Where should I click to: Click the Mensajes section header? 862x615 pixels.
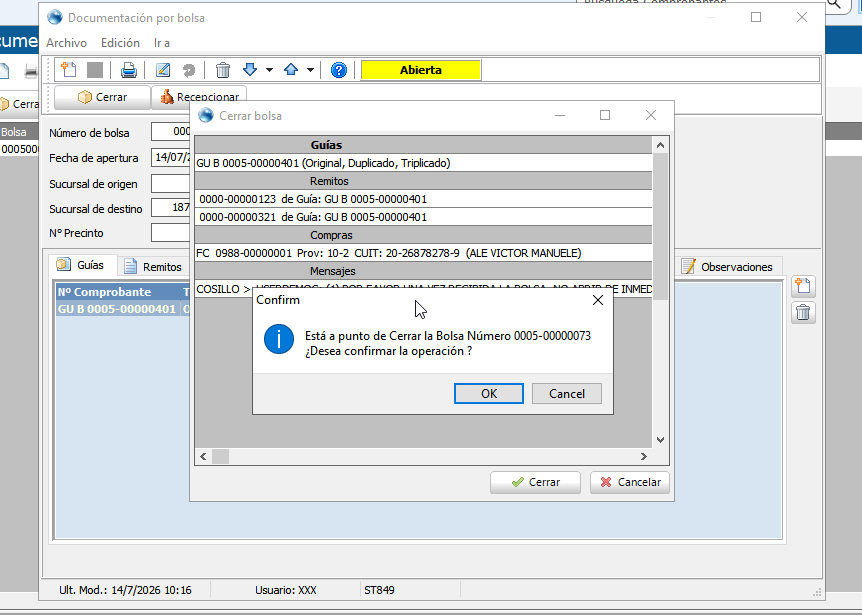423,271
